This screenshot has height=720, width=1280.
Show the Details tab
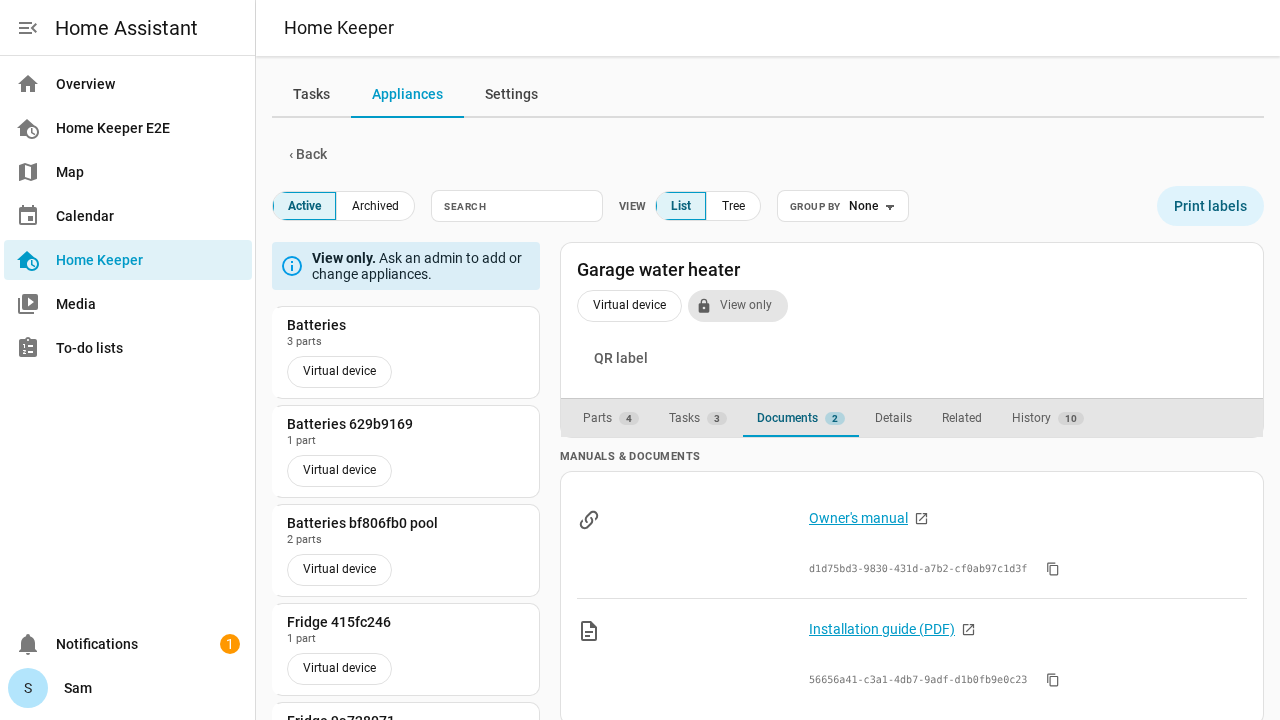point(893,418)
